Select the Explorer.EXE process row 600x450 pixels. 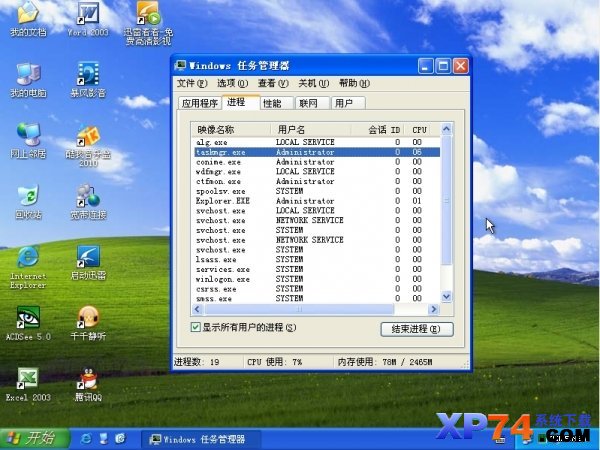coord(317,201)
